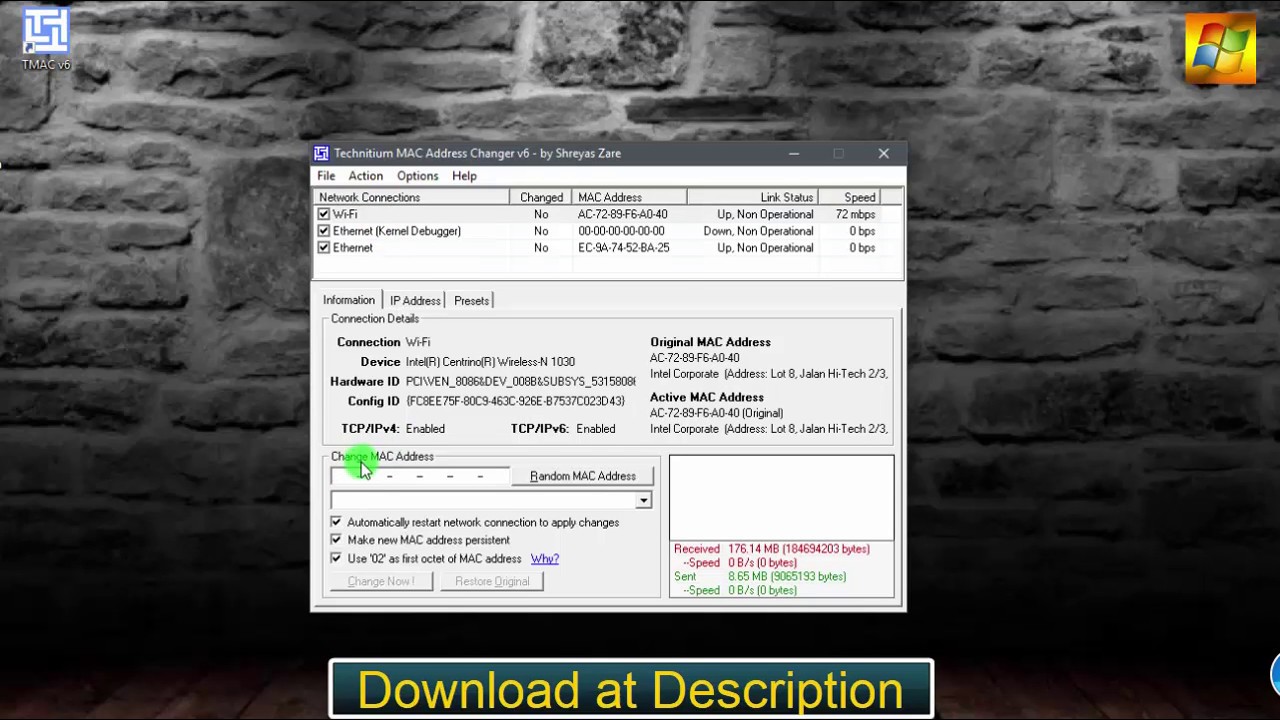This screenshot has width=1280, height=720.
Task: Toggle Make new MAC address persistent
Action: (x=336, y=540)
